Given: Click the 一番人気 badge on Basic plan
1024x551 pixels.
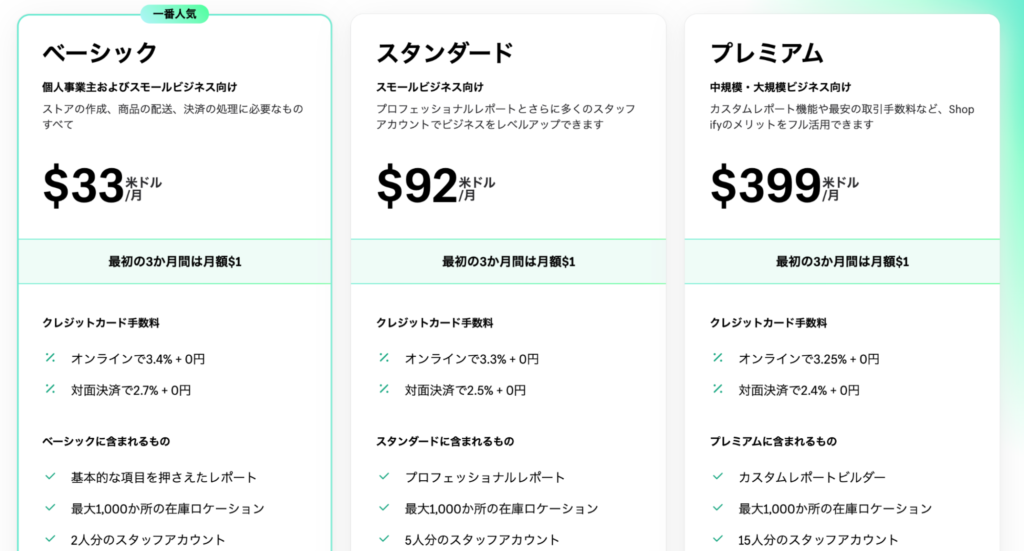Looking at the screenshot, I should coord(174,14).
